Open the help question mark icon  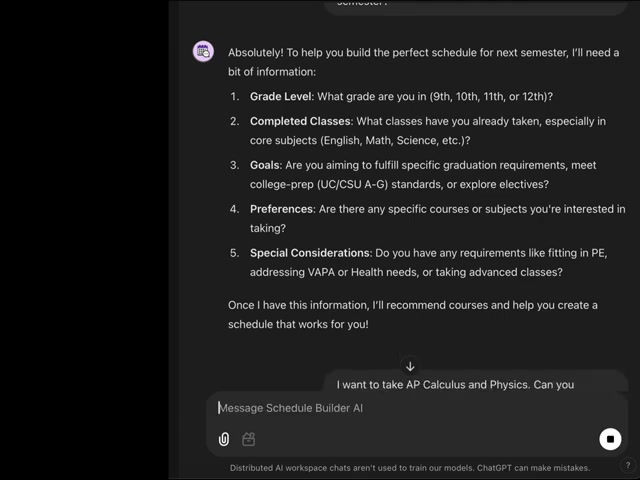[628, 465]
